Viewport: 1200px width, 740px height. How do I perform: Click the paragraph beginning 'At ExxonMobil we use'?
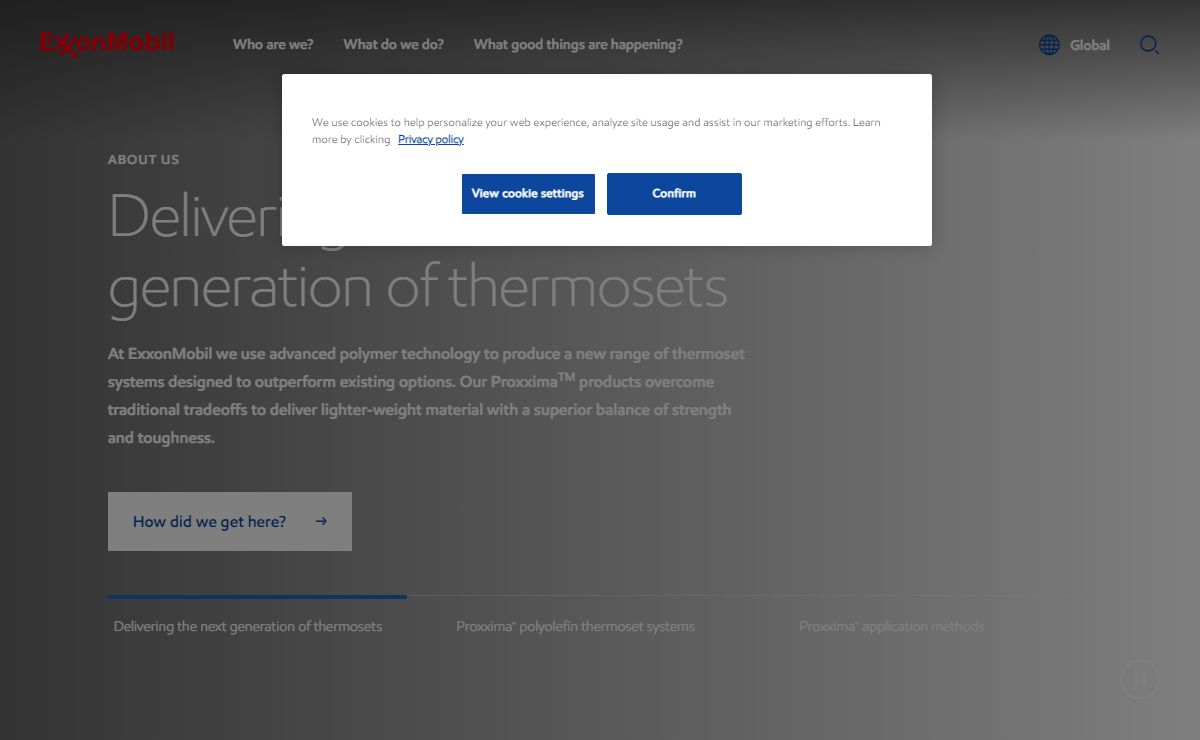click(x=427, y=396)
